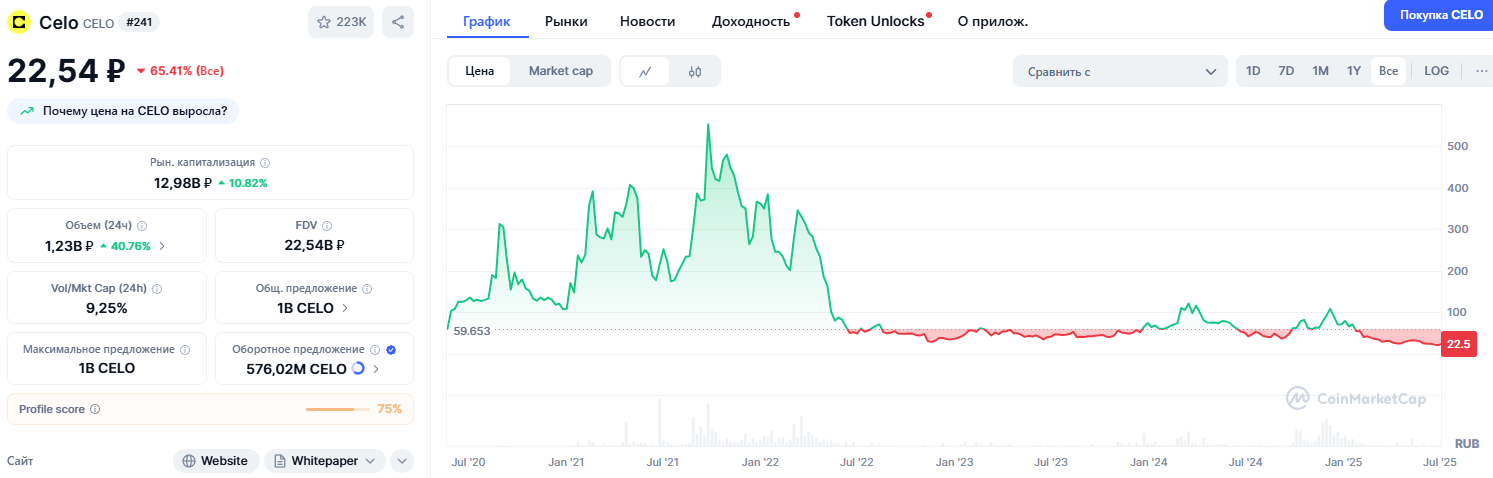1493x478 pixels.
Task: Click the Profile score progress bar
Action: pos(337,409)
